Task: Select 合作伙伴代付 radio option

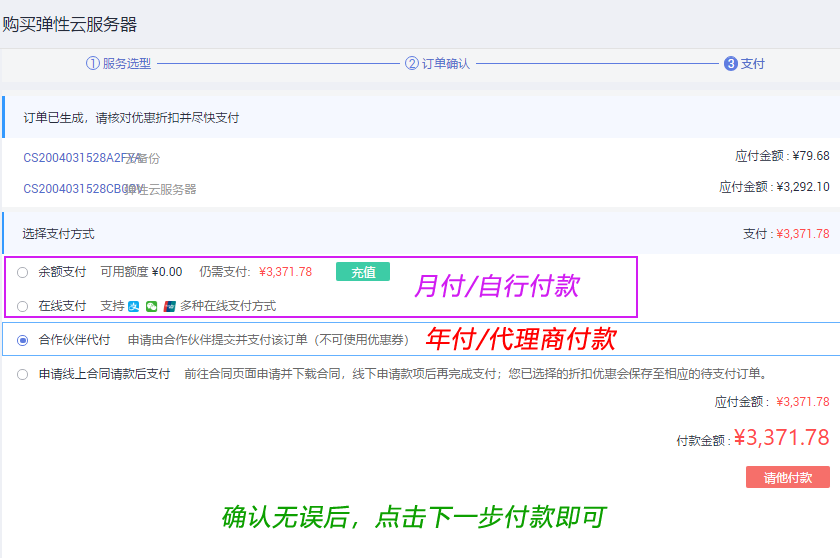Action: (23, 340)
